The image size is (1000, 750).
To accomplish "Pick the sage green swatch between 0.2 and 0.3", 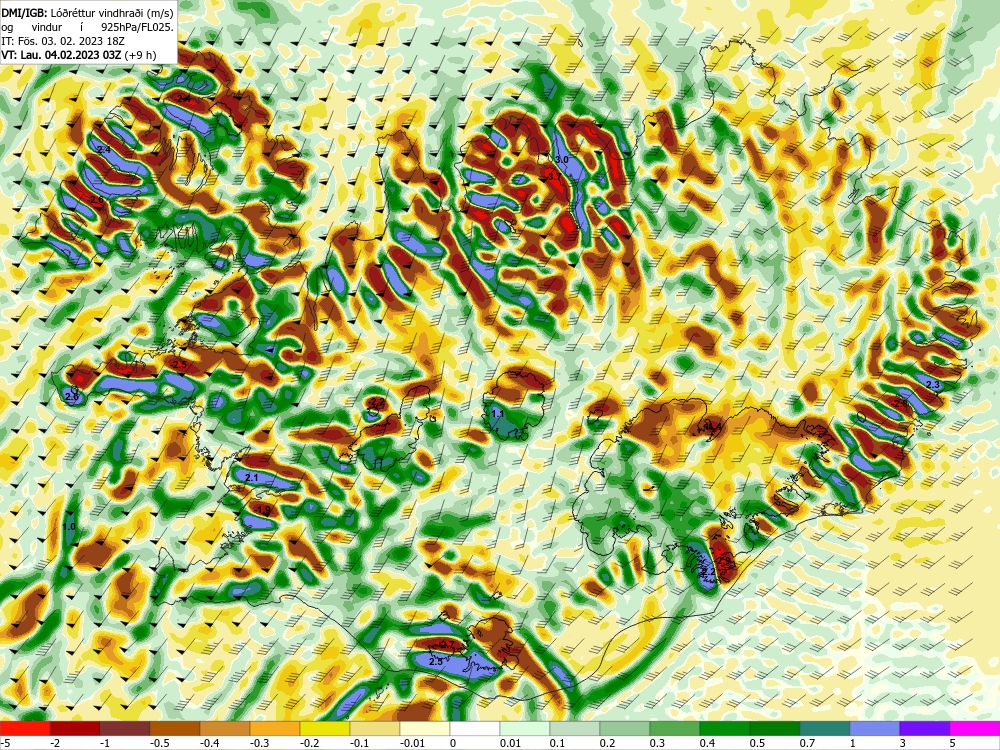I will [x=624, y=728].
